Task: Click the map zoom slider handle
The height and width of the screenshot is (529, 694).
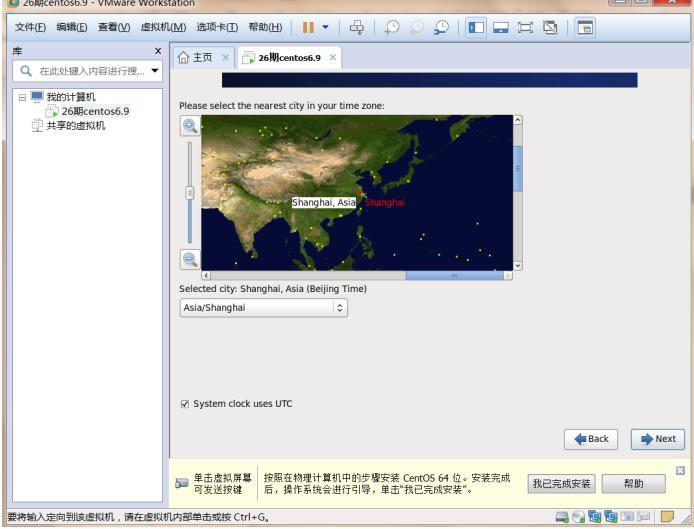Action: [190, 193]
